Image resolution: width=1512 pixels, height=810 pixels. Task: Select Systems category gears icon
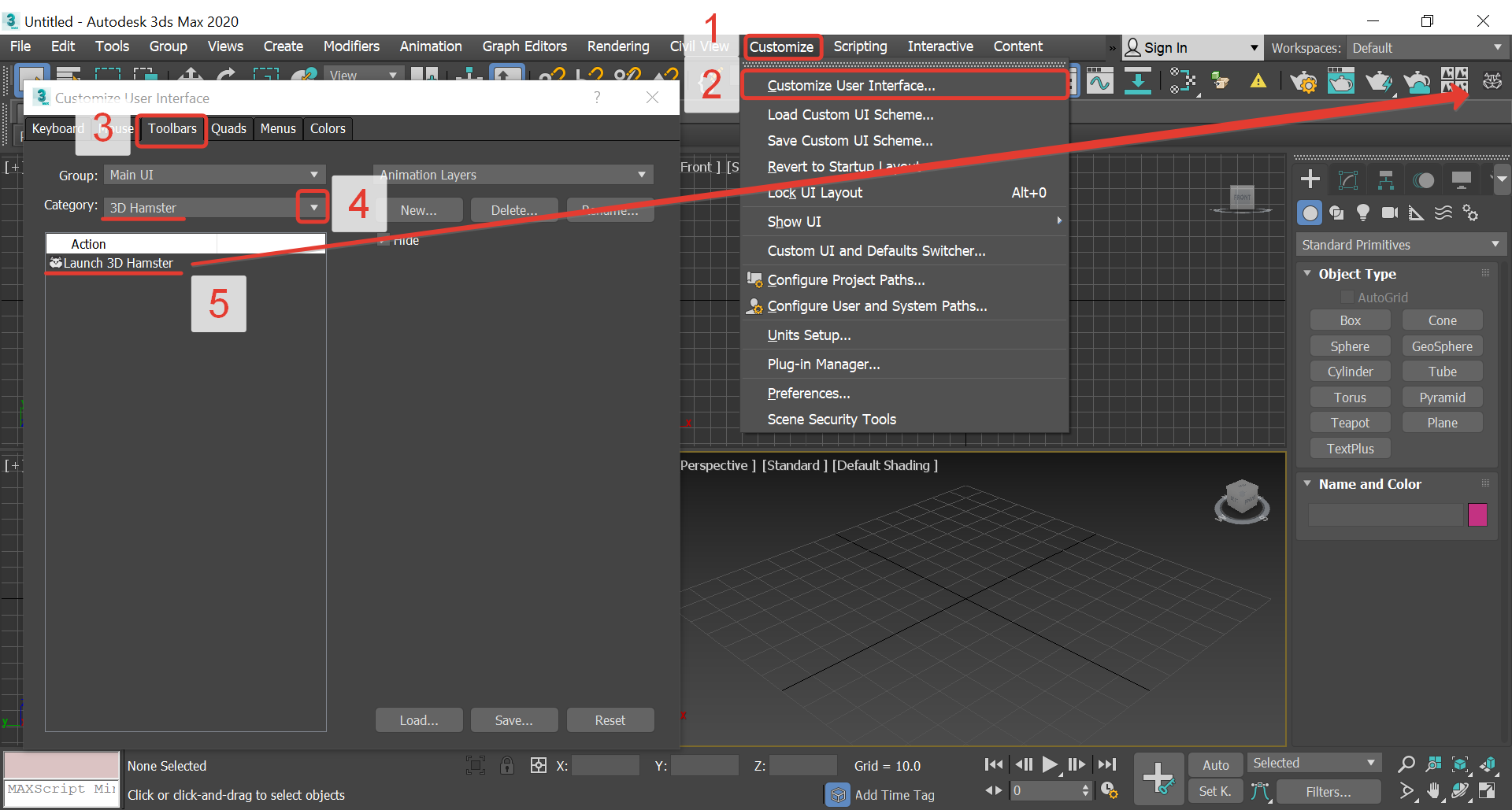[1470, 213]
